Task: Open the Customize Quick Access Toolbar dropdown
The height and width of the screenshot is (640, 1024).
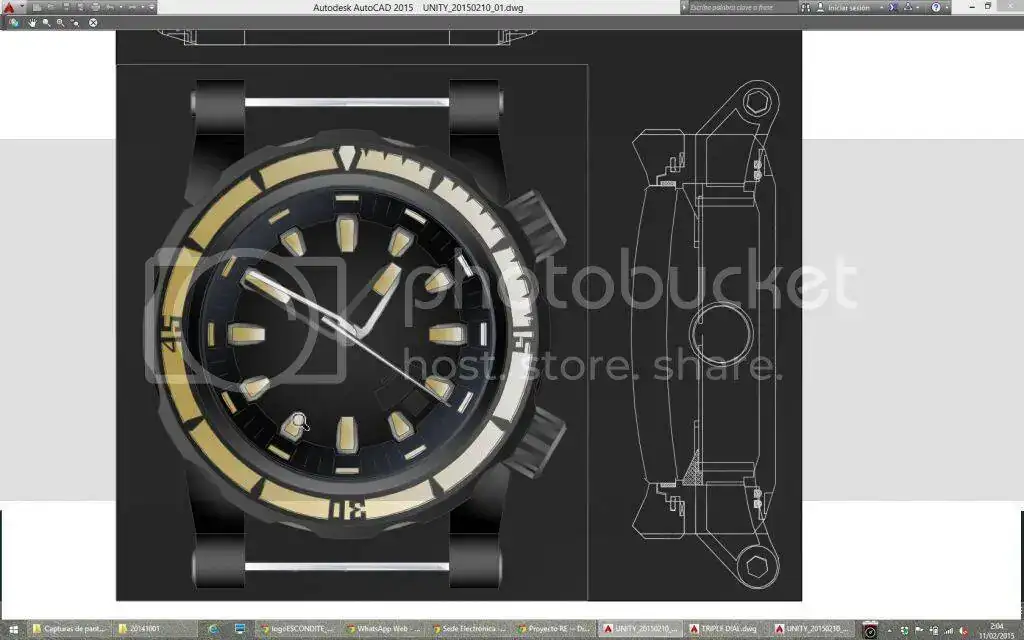Action: click(152, 8)
